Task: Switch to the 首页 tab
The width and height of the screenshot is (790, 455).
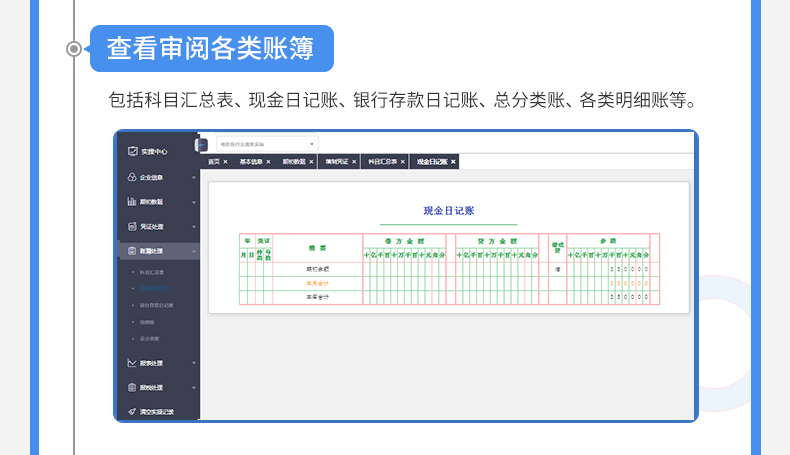Action: 214,162
